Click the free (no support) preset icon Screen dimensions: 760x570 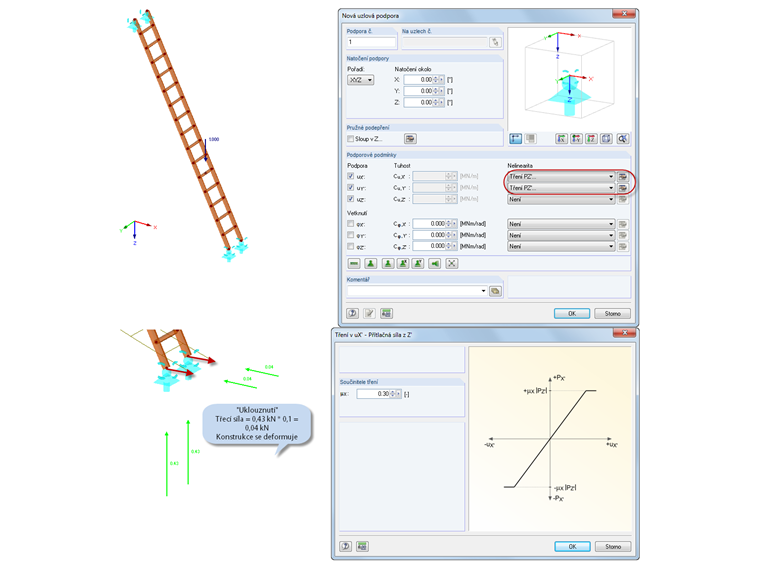(354, 264)
